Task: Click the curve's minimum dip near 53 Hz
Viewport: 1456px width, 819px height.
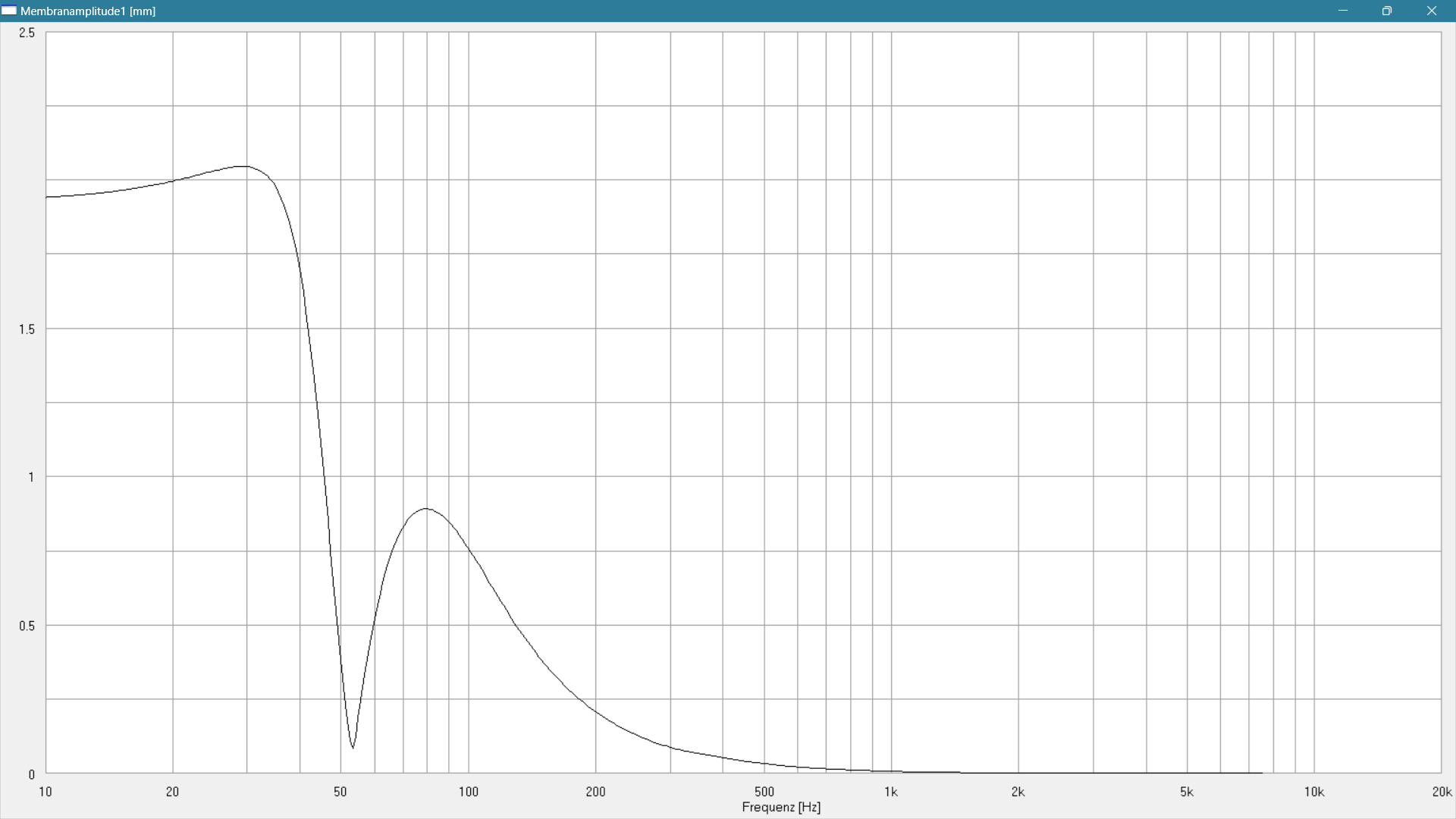Action: pos(353,747)
